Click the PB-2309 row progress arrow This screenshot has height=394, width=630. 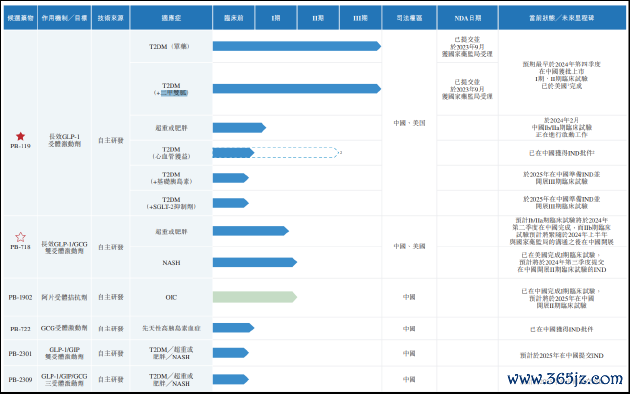tap(231, 379)
